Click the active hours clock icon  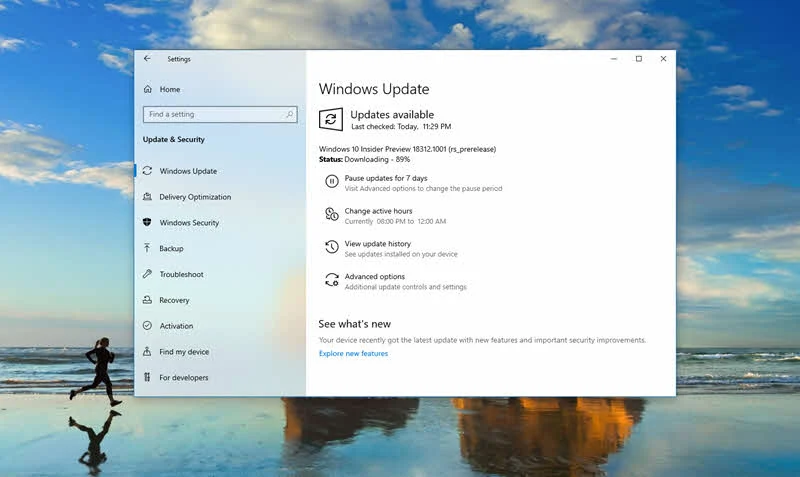[x=332, y=214]
